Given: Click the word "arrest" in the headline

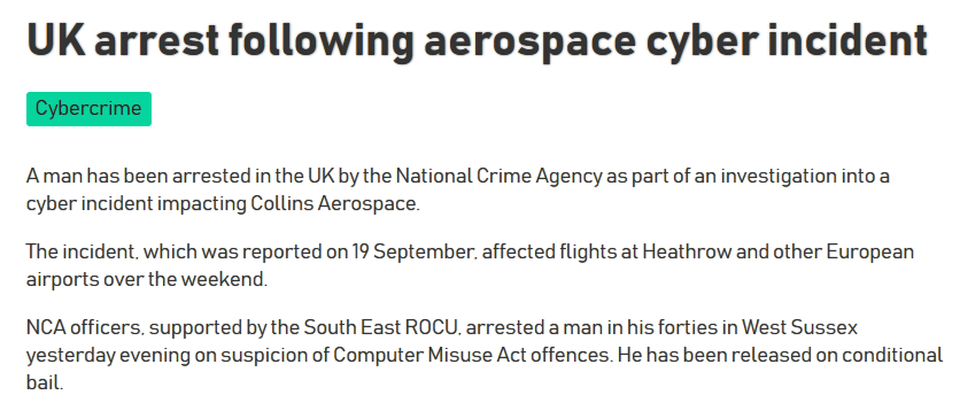Looking at the screenshot, I should (136, 40).
